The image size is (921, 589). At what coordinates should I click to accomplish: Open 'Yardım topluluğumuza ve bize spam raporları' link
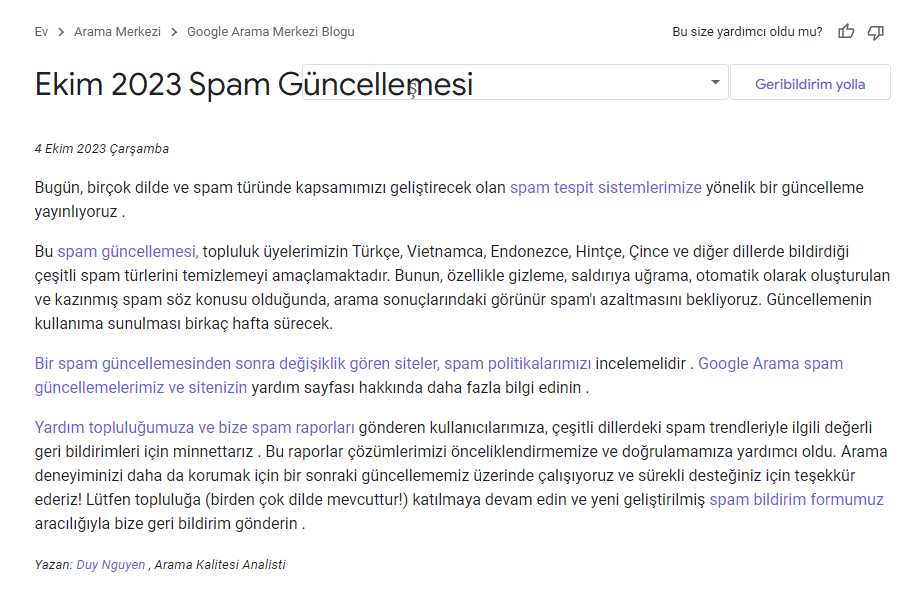(194, 428)
